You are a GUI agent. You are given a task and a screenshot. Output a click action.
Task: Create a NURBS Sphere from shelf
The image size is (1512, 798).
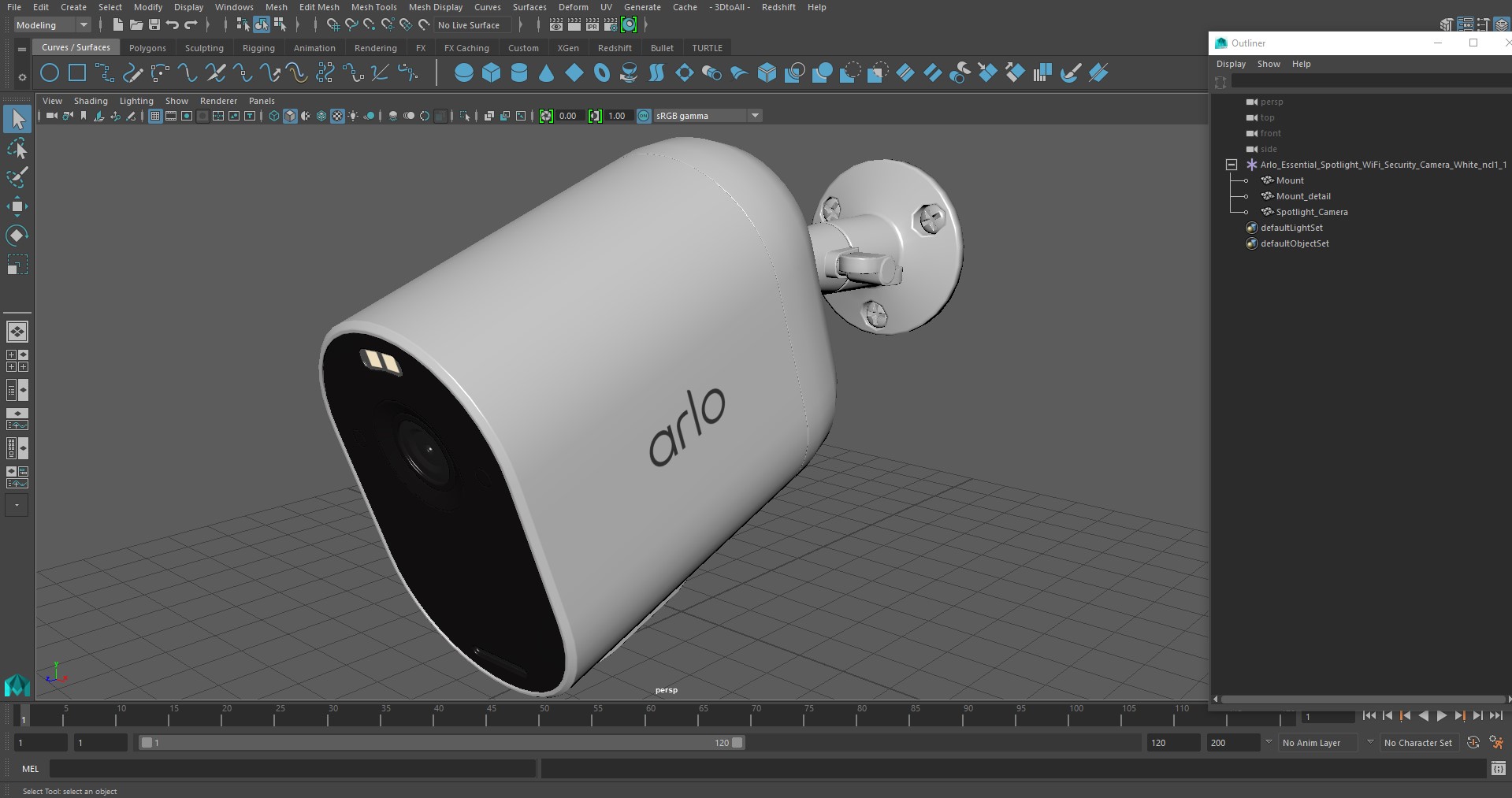[464, 73]
